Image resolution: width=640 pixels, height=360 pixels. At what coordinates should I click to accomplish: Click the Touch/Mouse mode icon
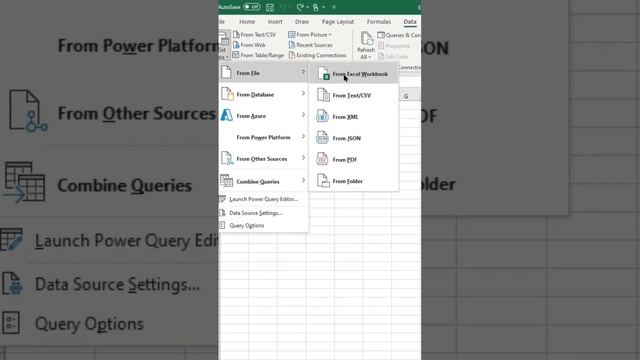(316, 7)
